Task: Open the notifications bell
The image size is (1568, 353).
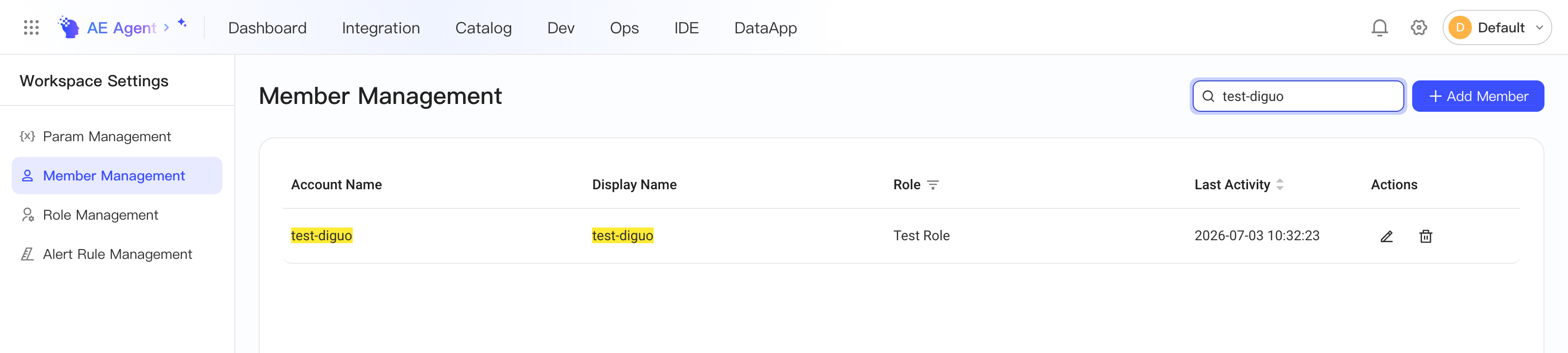Action: click(1379, 27)
